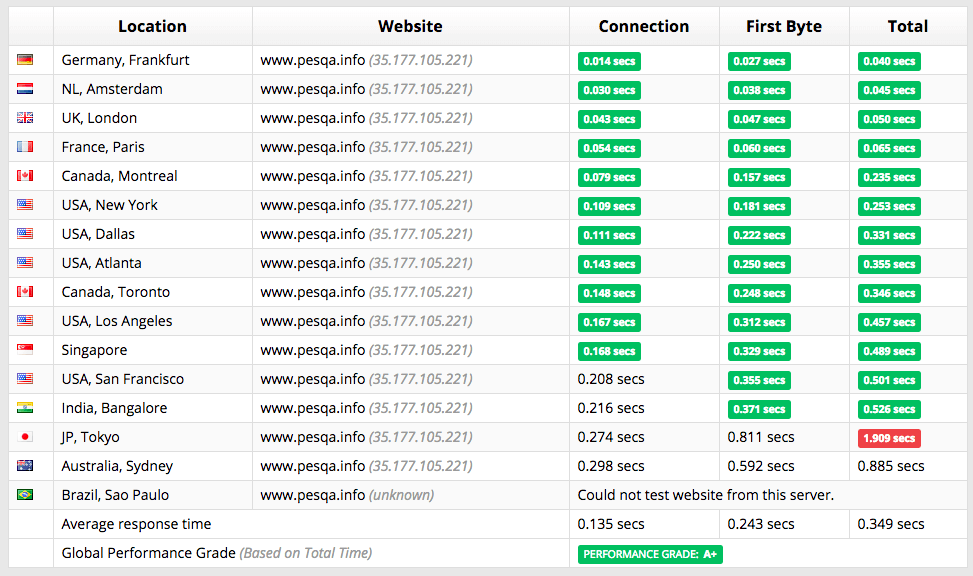This screenshot has width=973, height=576.
Task: Click the 0.014 secs connection badge
Action: click(609, 61)
